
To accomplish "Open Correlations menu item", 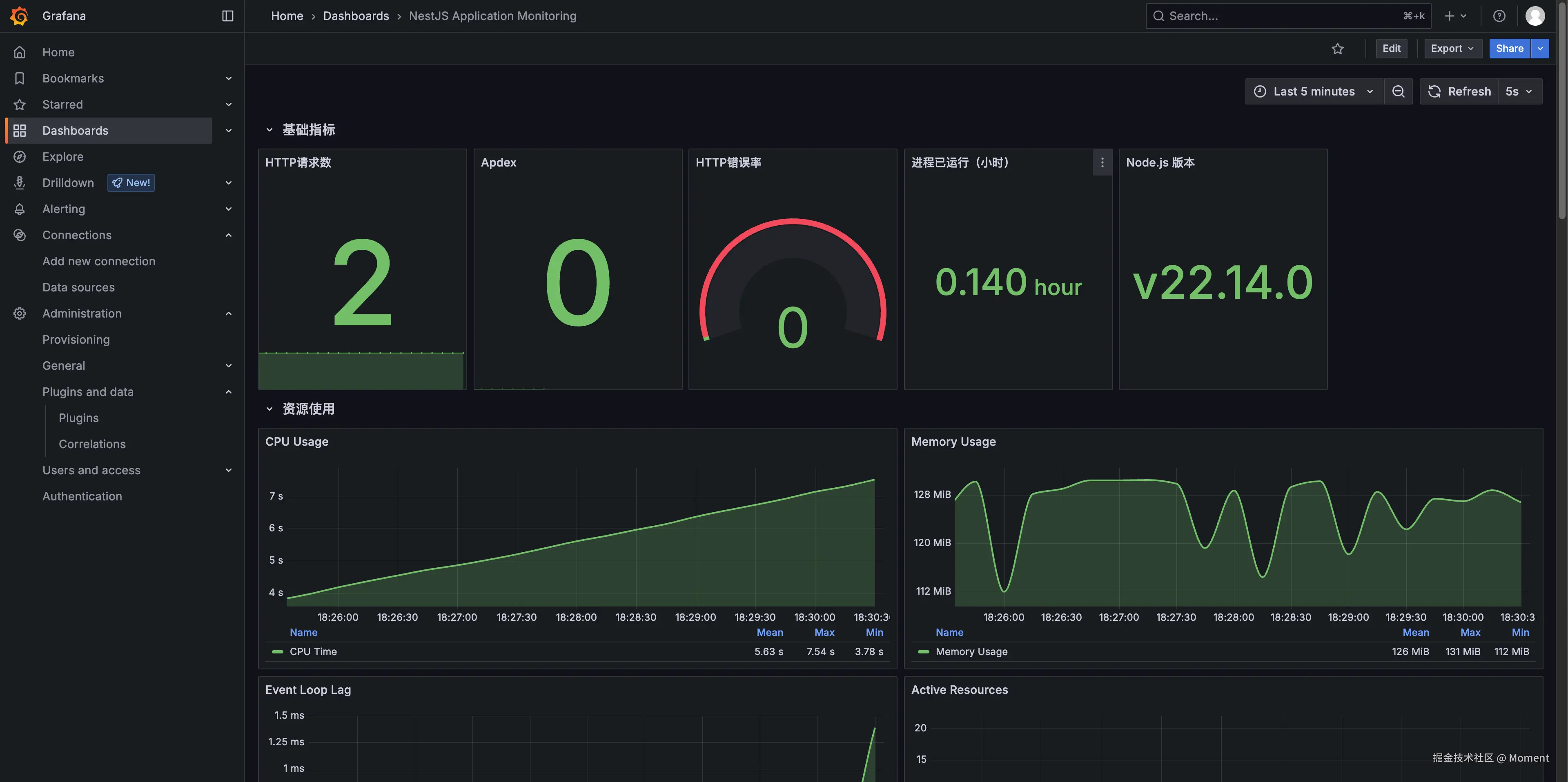I will pos(92,444).
